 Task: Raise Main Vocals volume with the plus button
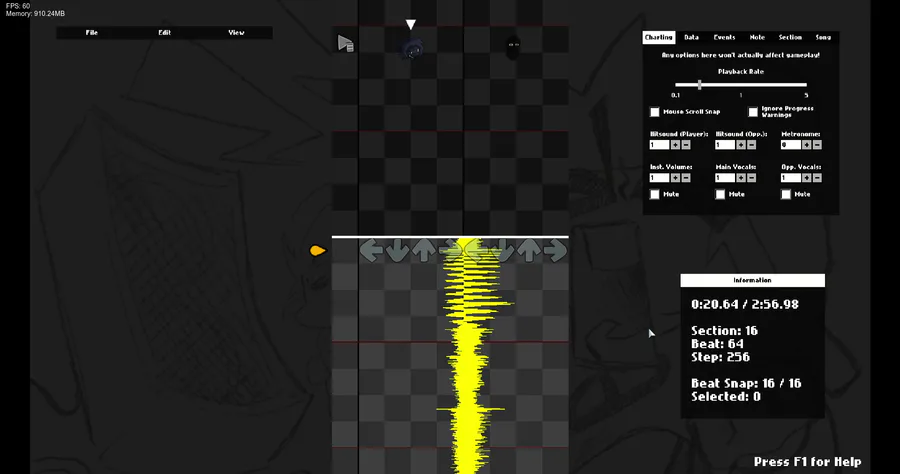tap(741, 178)
